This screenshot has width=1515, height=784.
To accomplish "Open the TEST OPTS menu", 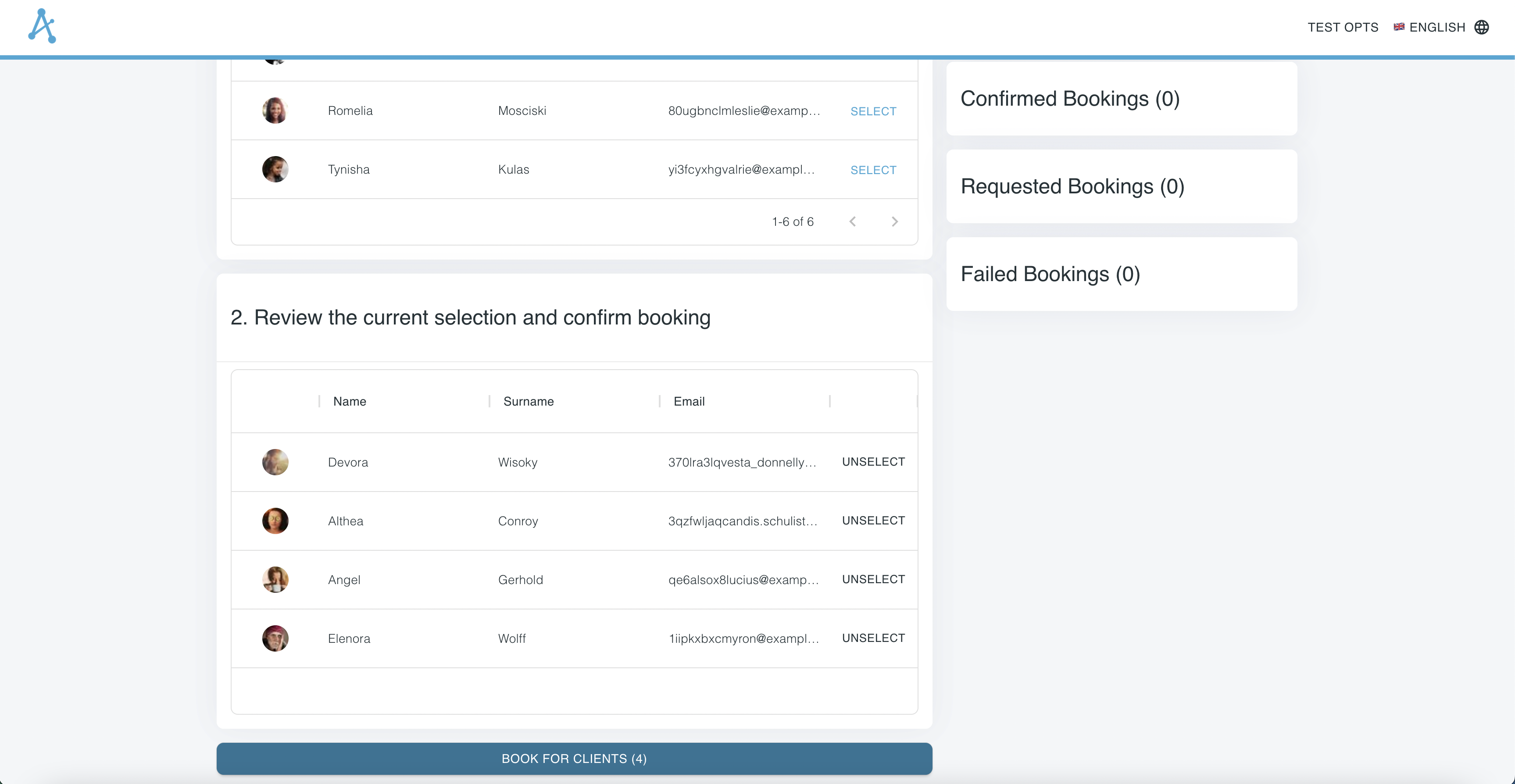I will click(1343, 27).
